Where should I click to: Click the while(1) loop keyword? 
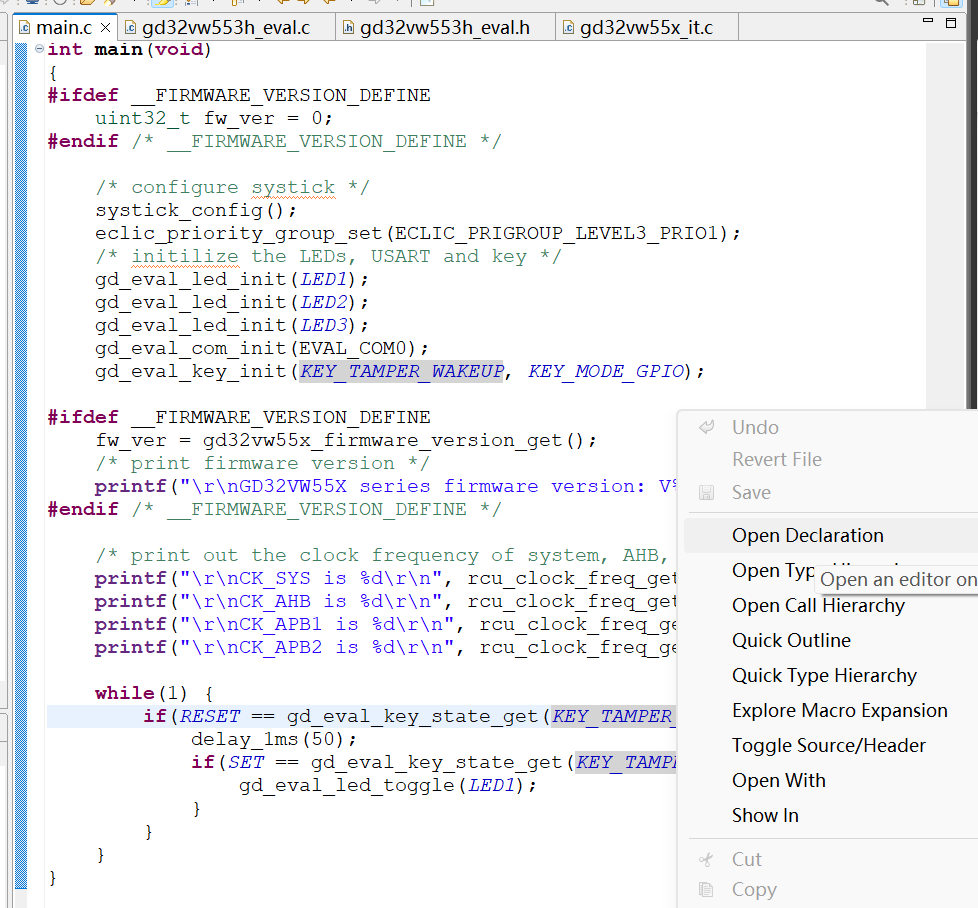[x=124, y=693]
